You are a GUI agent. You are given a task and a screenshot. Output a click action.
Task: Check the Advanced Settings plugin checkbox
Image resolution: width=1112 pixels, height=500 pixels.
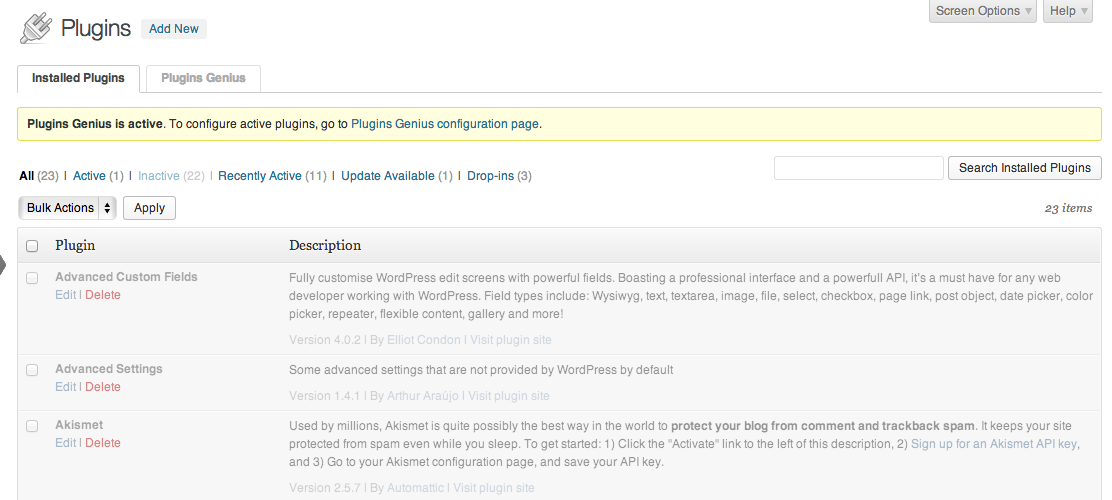(x=32, y=370)
